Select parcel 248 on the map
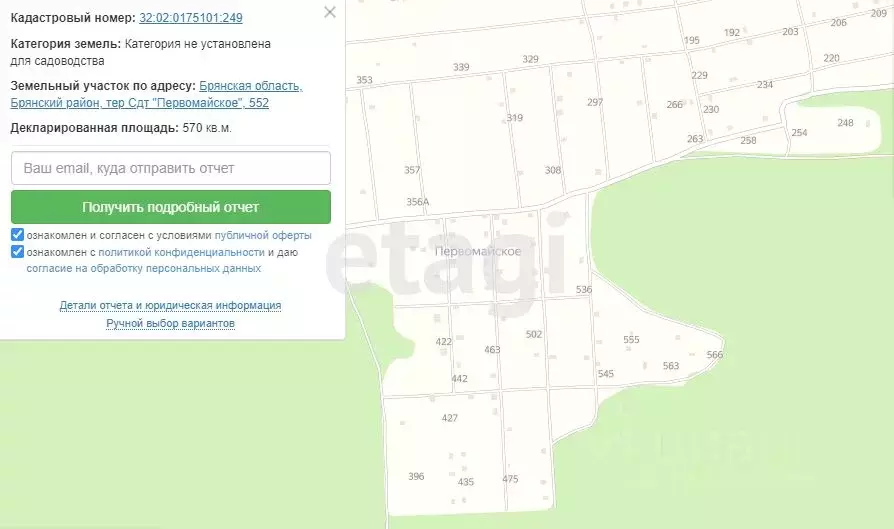 pyautogui.click(x=845, y=123)
